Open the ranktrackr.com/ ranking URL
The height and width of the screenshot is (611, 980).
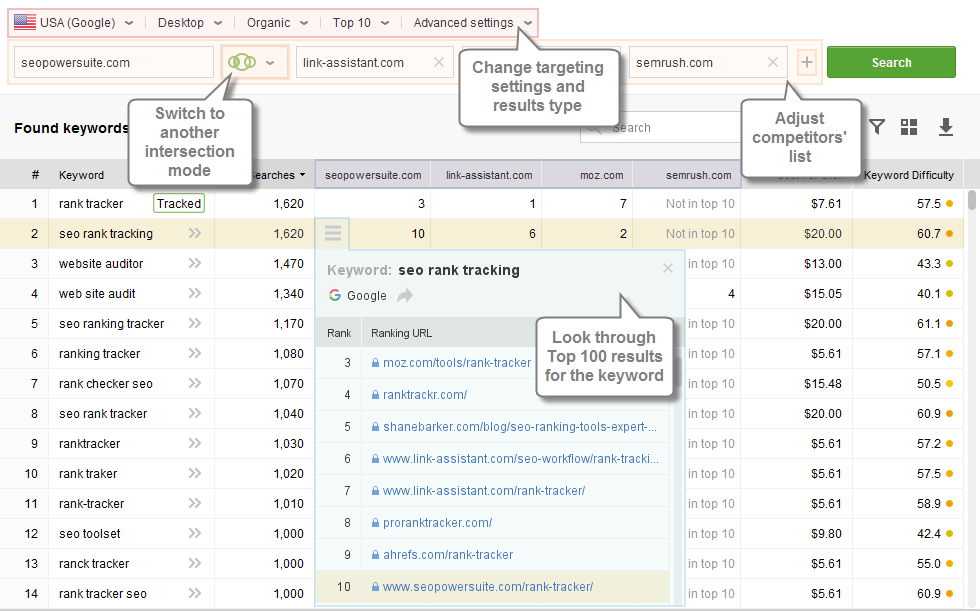coord(425,394)
